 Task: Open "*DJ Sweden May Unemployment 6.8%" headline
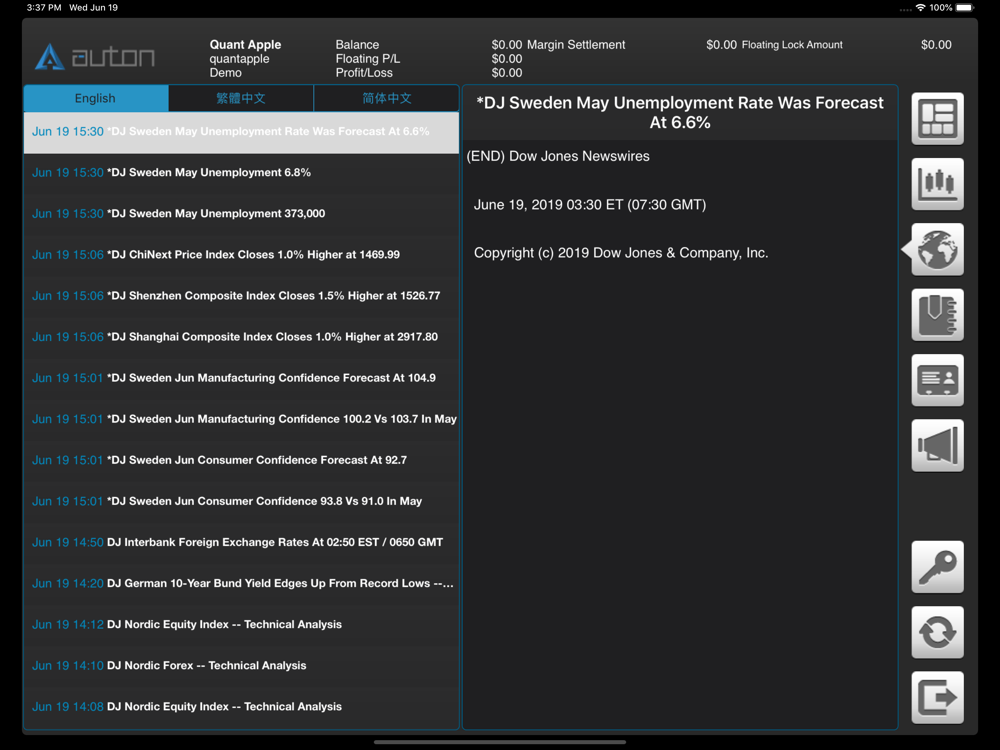pyautogui.click(x=241, y=173)
